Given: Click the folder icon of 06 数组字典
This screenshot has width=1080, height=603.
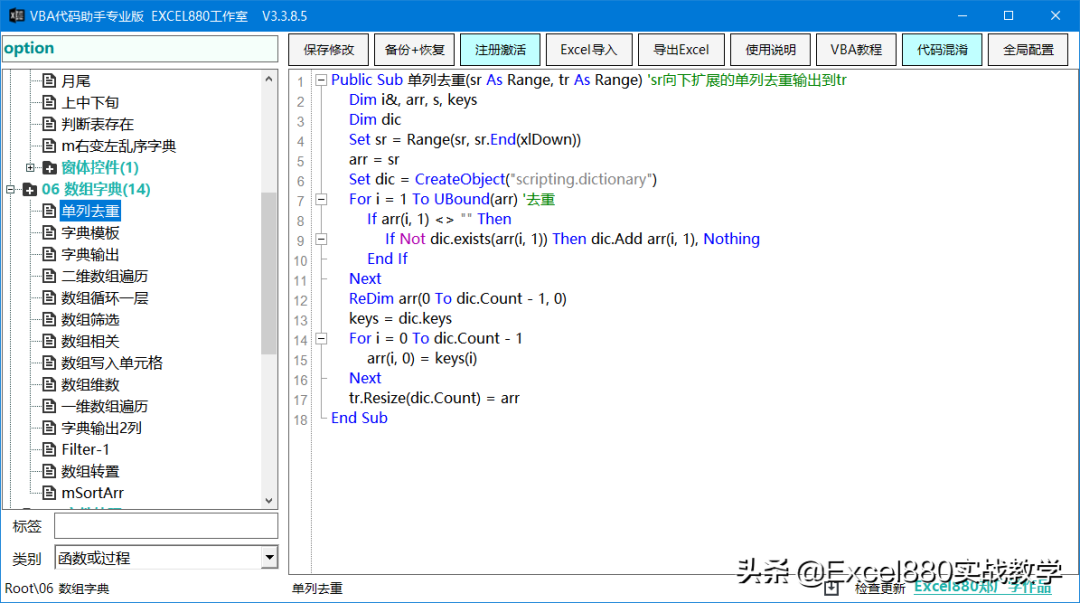Looking at the screenshot, I should pos(30,189).
